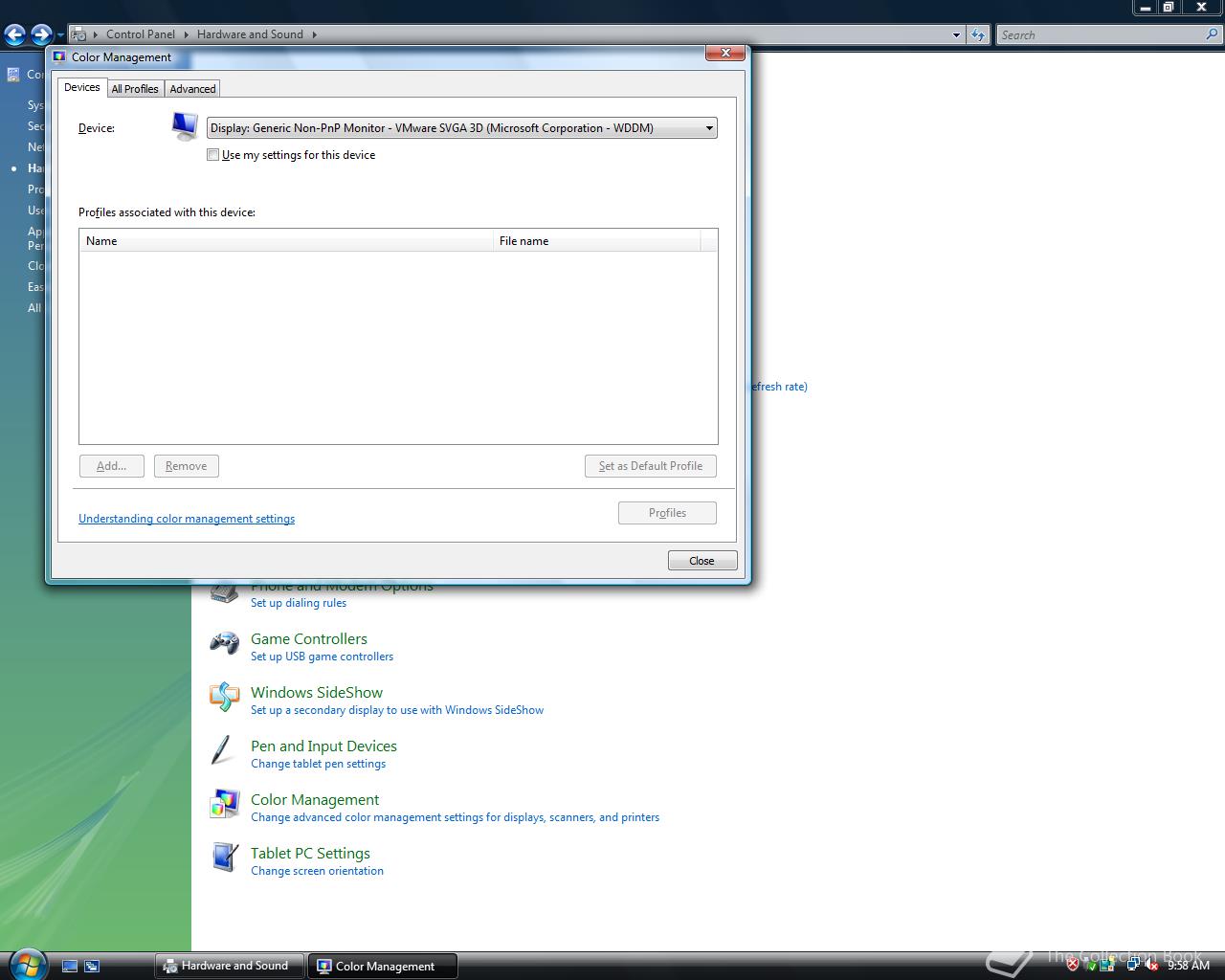Click the Windows SideShow icon
This screenshot has width=1225, height=980.
(224, 697)
